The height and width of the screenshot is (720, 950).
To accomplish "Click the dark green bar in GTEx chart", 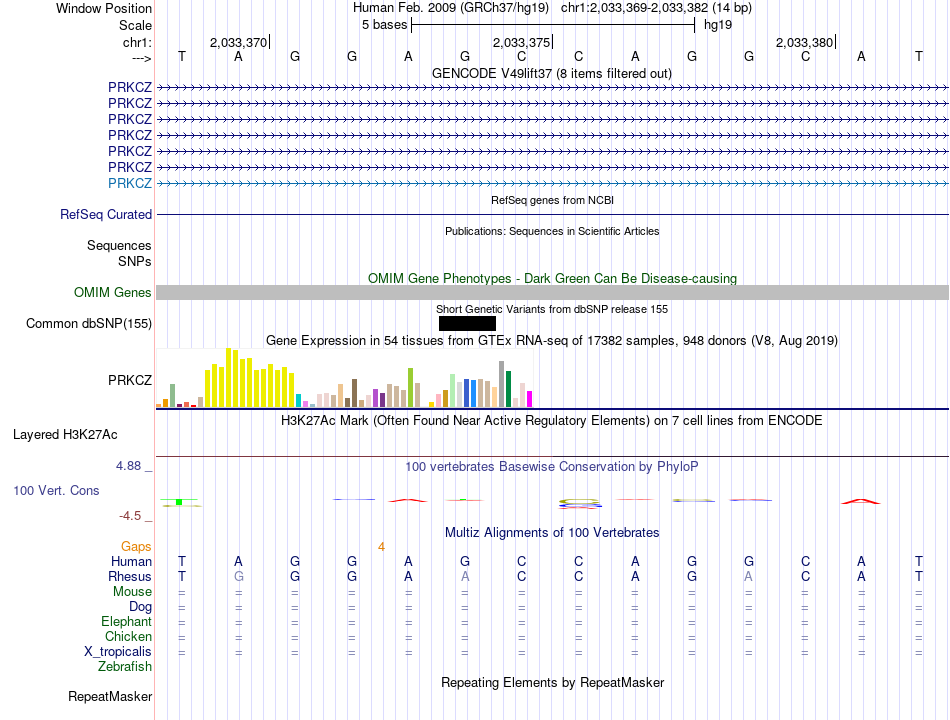I will pyautogui.click(x=508, y=389).
